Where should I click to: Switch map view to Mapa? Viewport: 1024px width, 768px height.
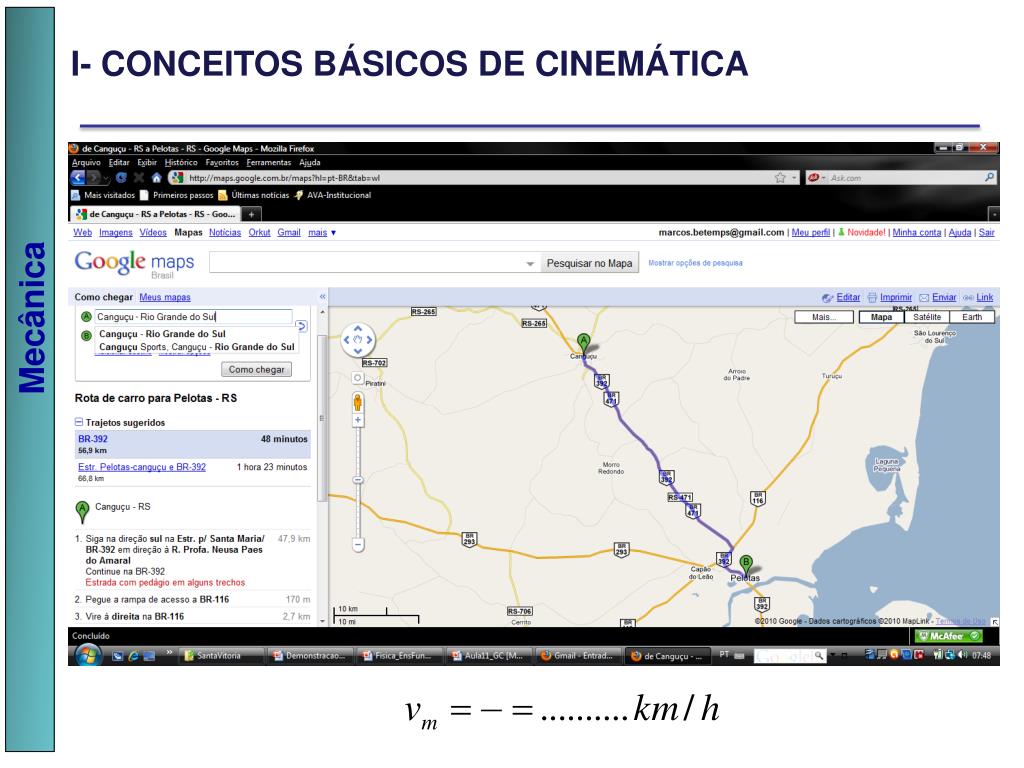coord(881,317)
